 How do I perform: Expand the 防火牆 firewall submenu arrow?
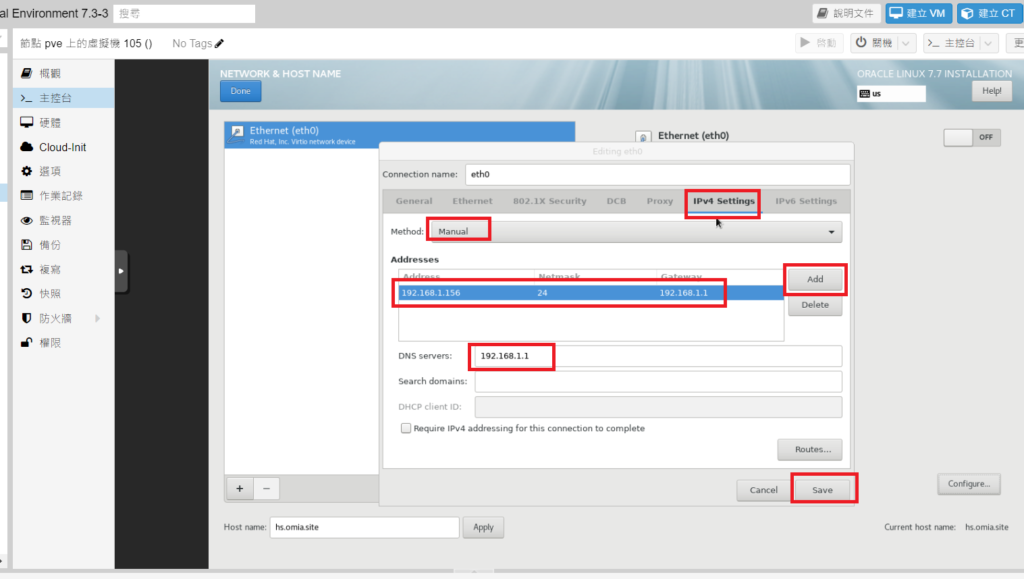pyautogui.click(x=97, y=318)
